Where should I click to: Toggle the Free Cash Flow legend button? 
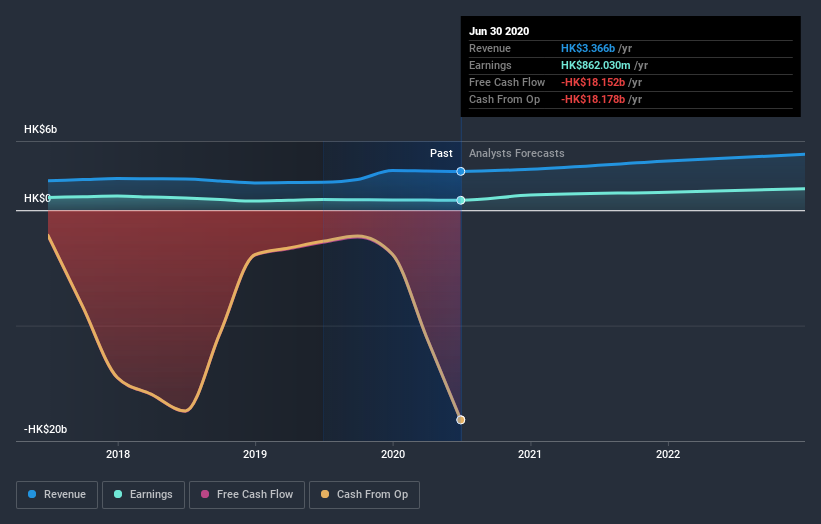pyautogui.click(x=247, y=495)
